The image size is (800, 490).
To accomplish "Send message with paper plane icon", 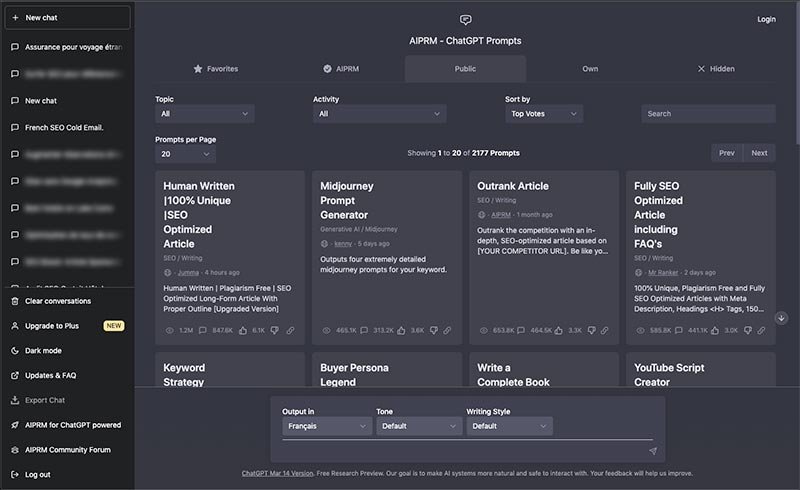I will [653, 451].
